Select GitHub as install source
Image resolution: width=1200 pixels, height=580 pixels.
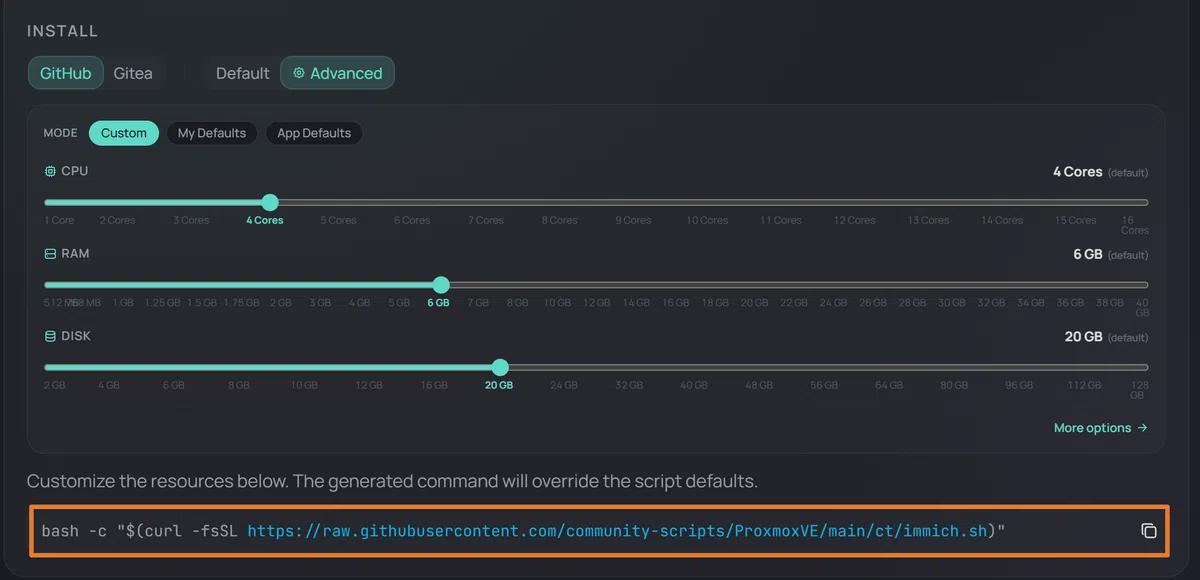66,73
